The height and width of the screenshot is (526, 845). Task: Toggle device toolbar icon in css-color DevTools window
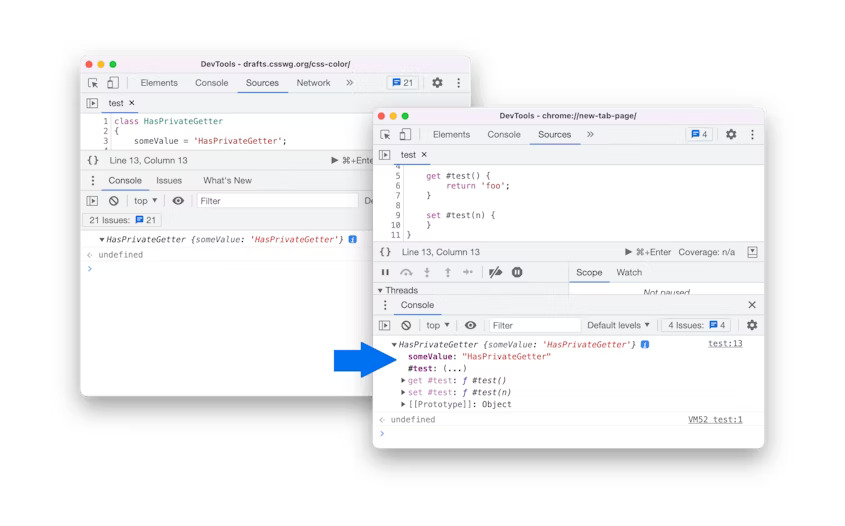tap(113, 83)
